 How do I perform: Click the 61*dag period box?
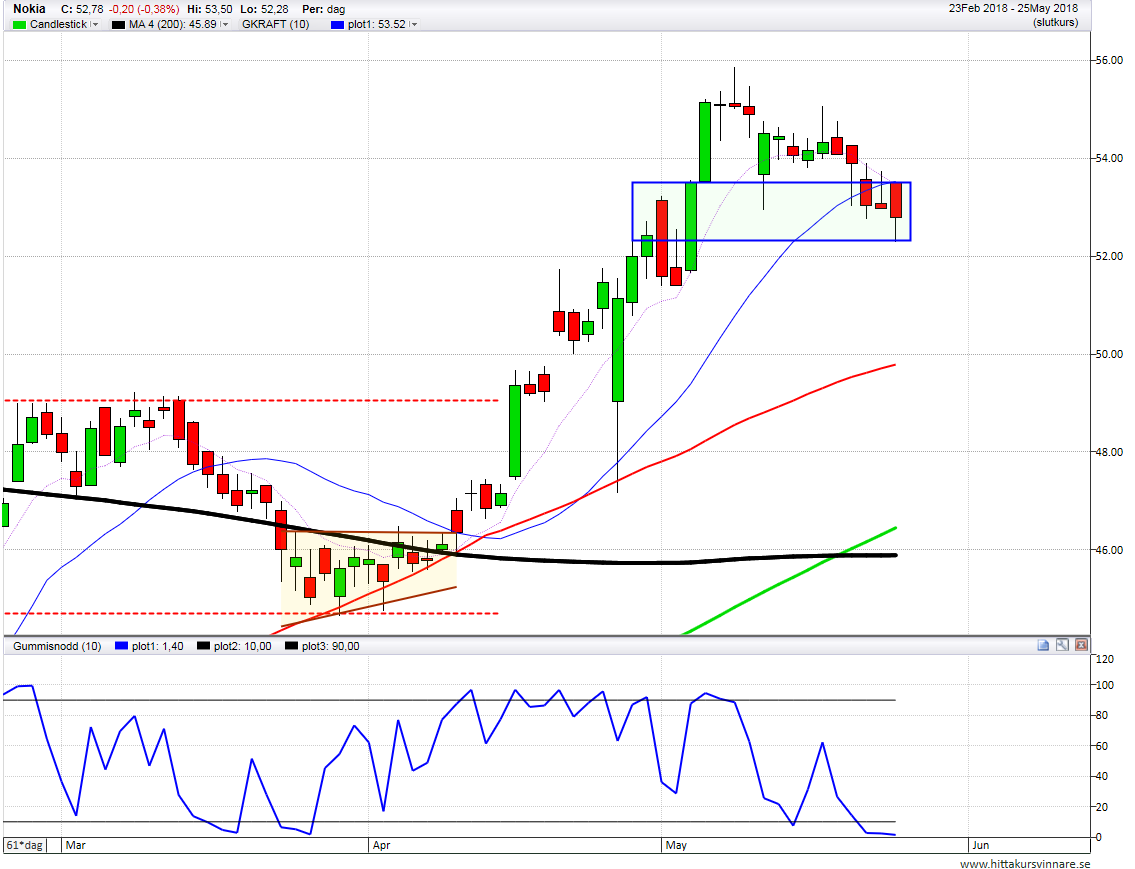click(x=25, y=845)
